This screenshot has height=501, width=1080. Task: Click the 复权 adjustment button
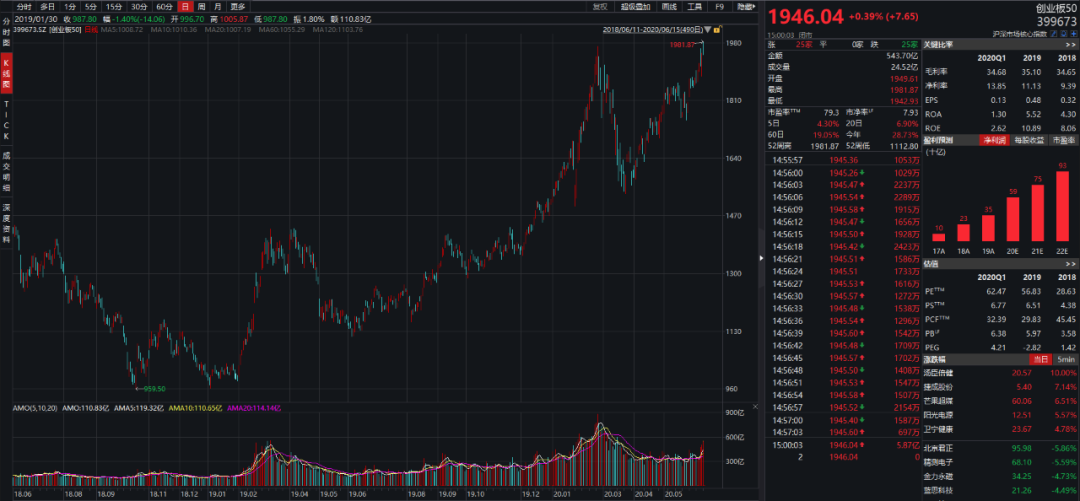[600, 6]
